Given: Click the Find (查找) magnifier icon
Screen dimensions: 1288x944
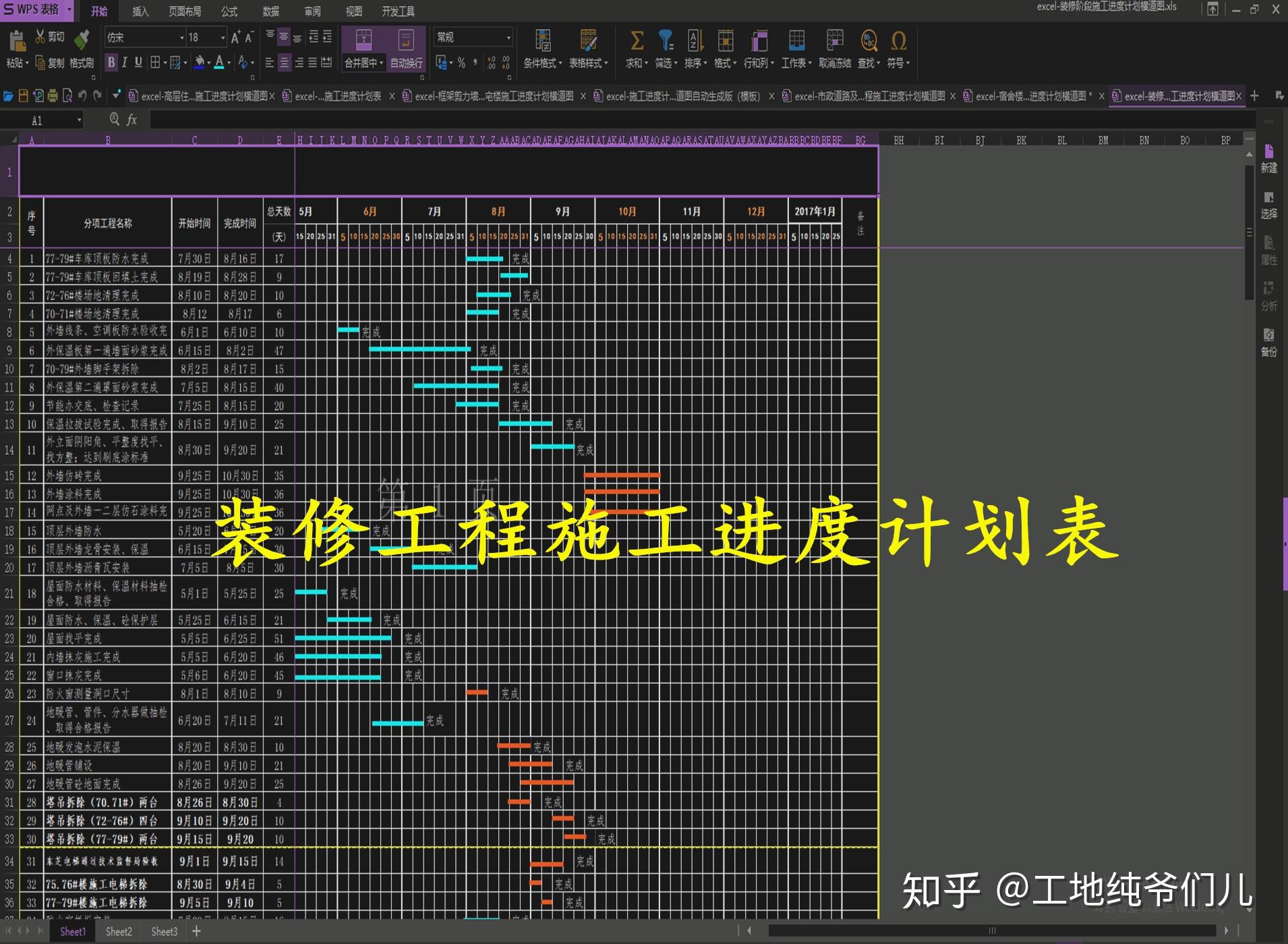Looking at the screenshot, I should point(869,40).
